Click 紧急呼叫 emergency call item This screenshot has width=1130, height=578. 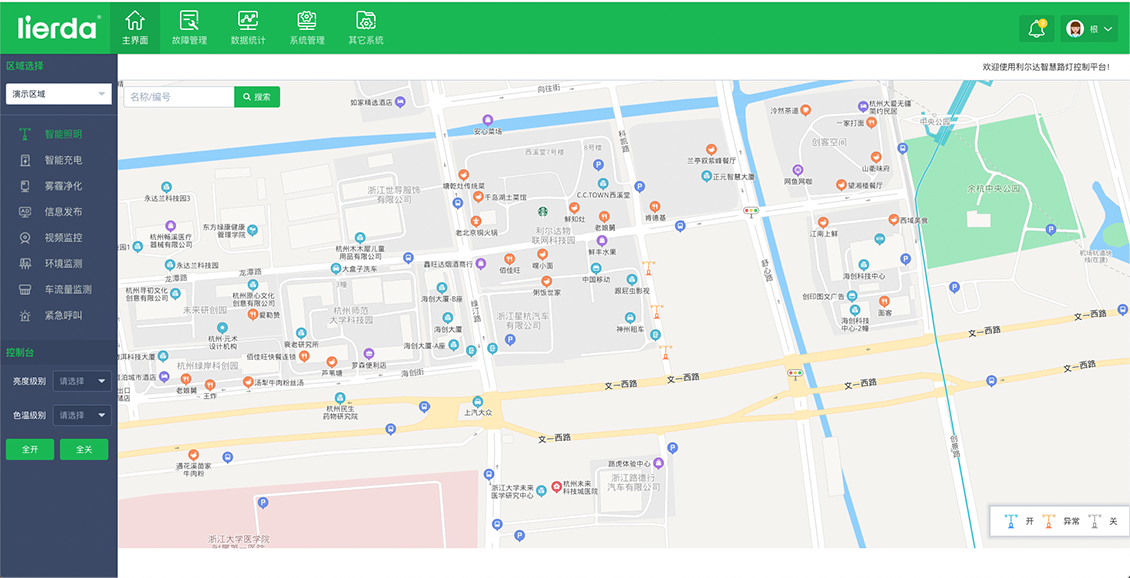(62, 316)
